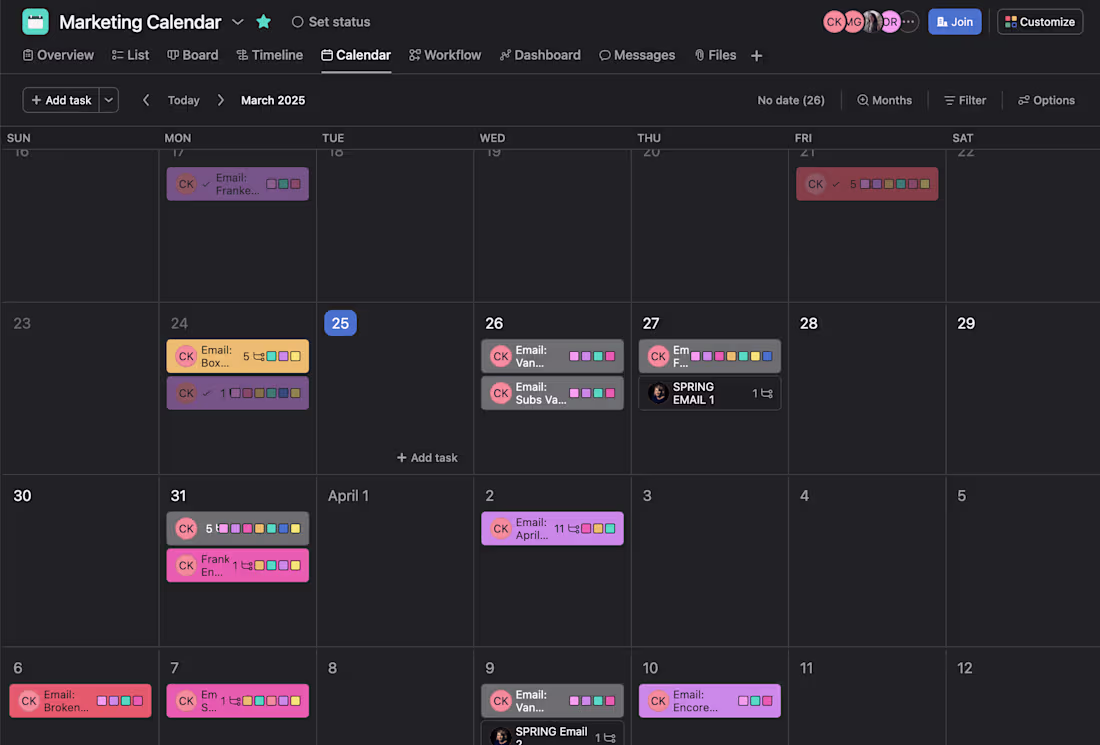Open the Email: Subs Va task on March 26

pyautogui.click(x=552, y=394)
